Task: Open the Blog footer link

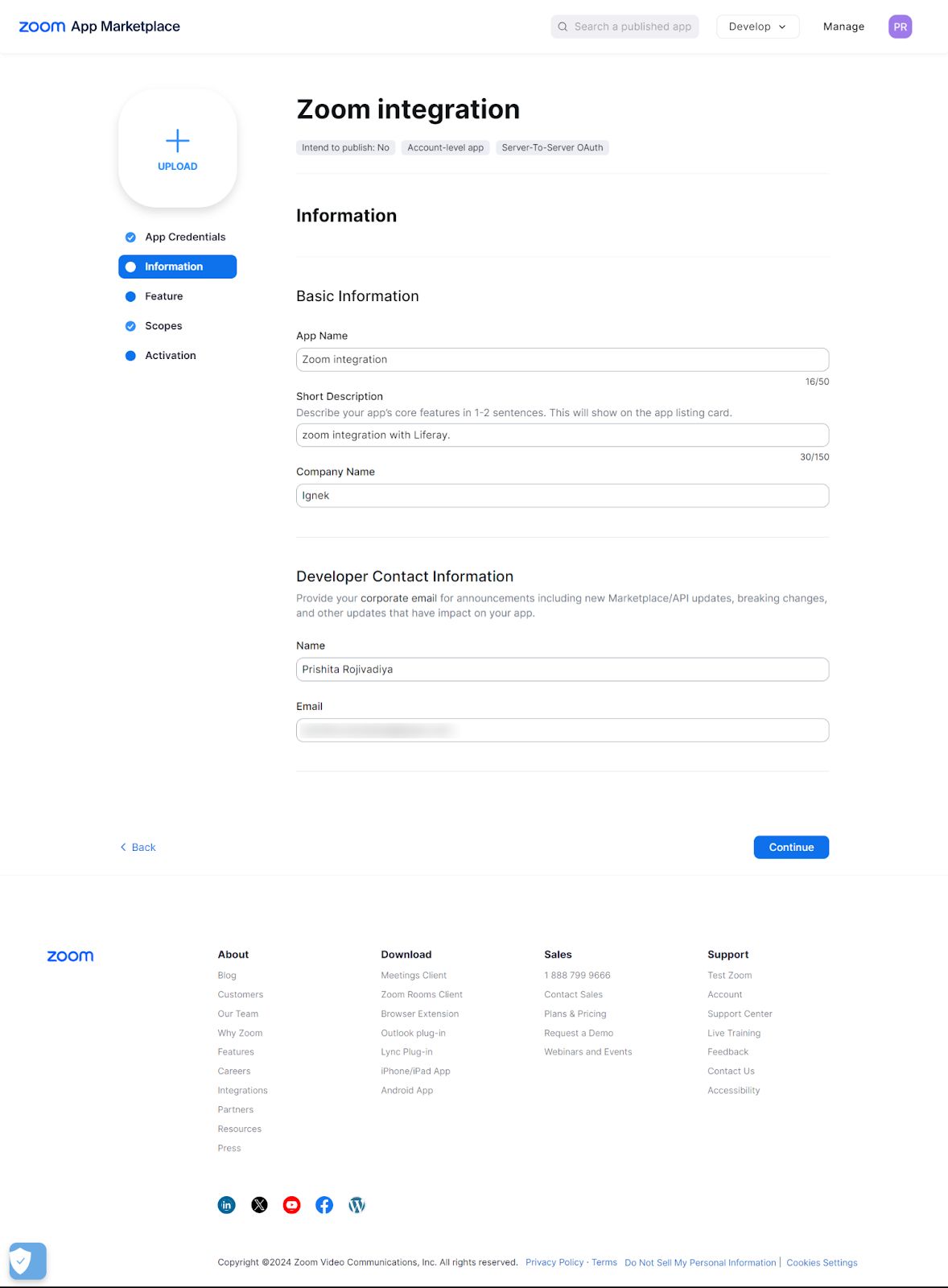Action: click(227, 976)
